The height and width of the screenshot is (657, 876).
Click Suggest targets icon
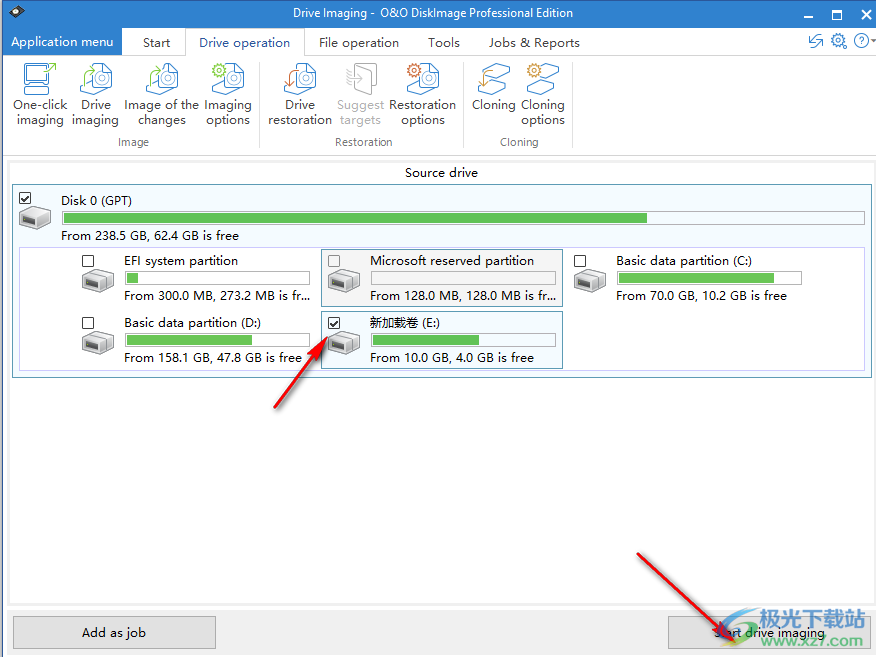[361, 79]
